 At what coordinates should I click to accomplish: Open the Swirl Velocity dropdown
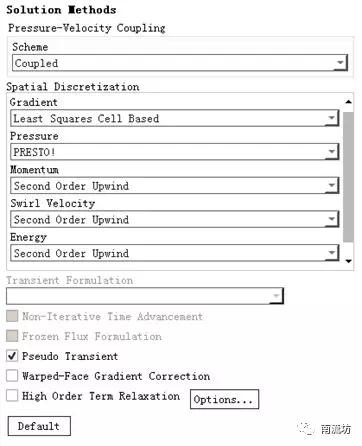pos(331,219)
